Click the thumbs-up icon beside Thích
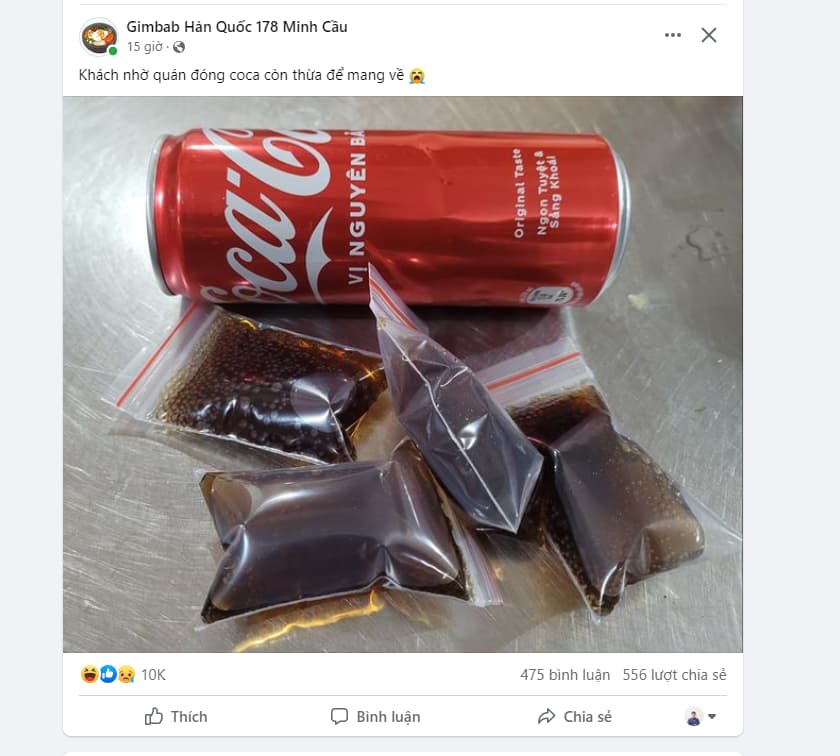 pos(154,716)
